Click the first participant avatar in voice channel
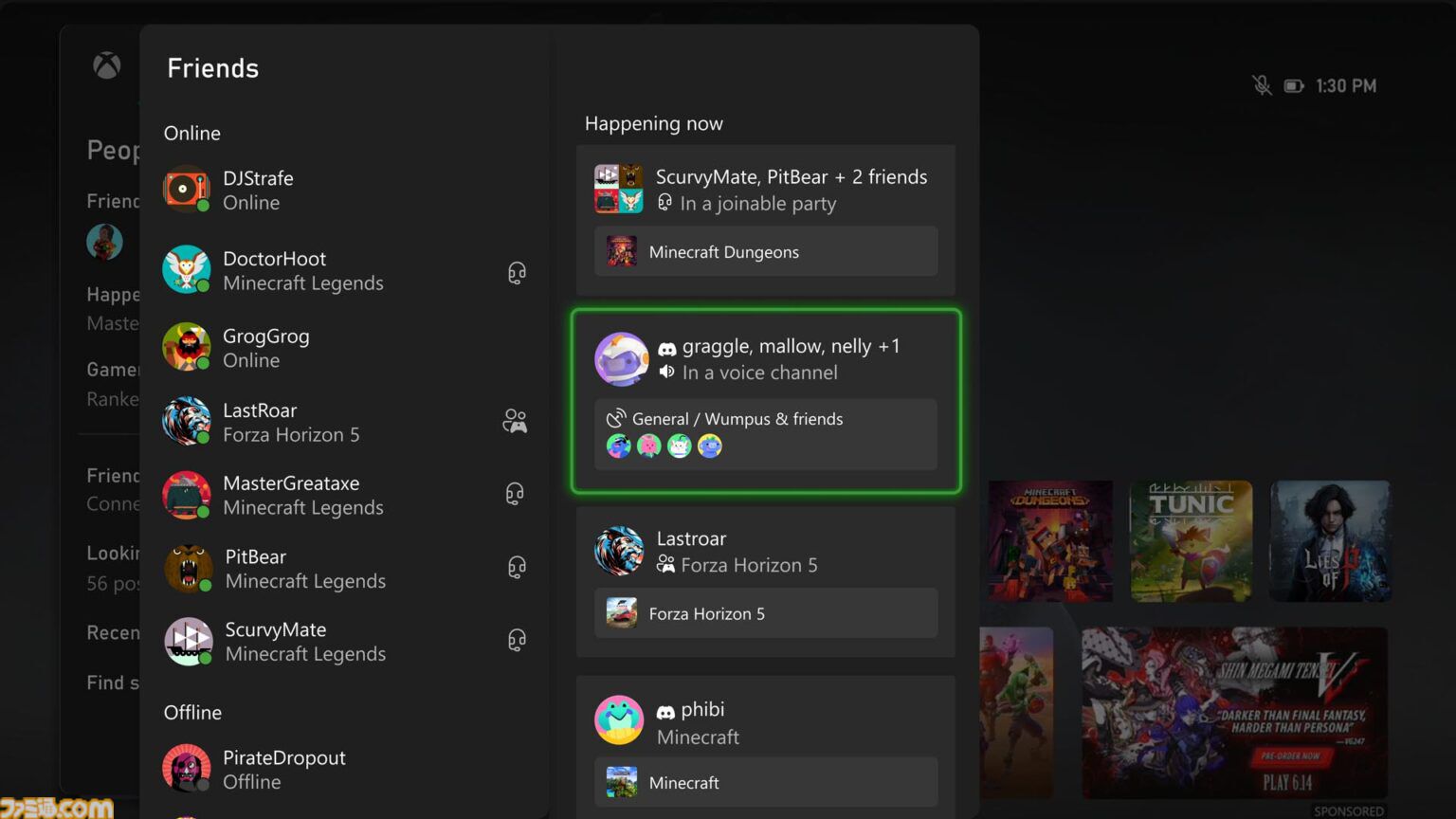Viewport: 1456px width, 819px height. click(x=618, y=446)
